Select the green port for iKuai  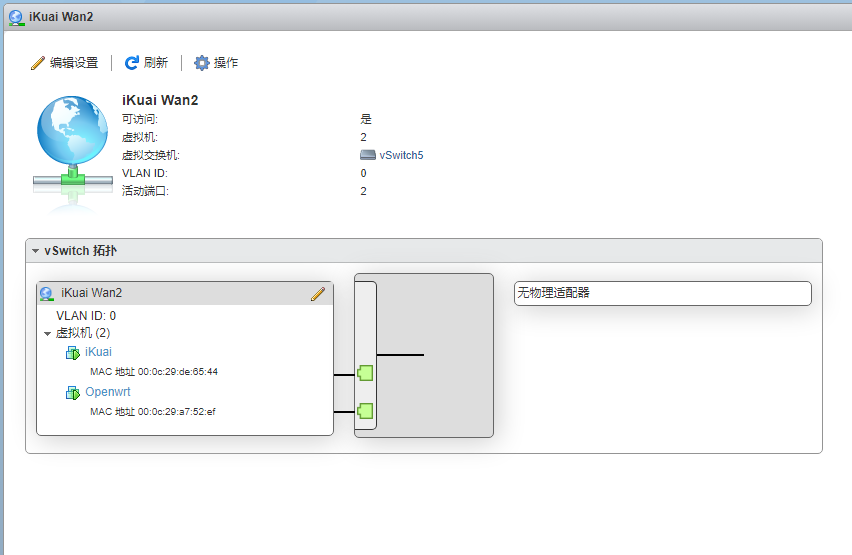tap(365, 373)
